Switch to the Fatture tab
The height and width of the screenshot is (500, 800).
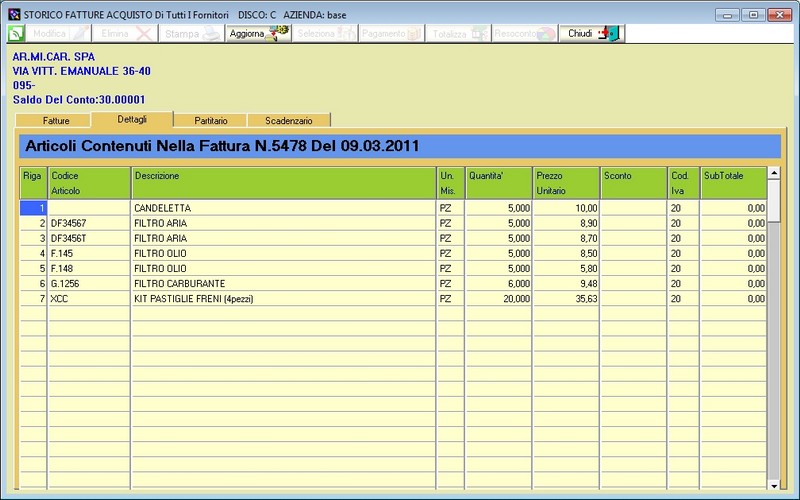53,120
